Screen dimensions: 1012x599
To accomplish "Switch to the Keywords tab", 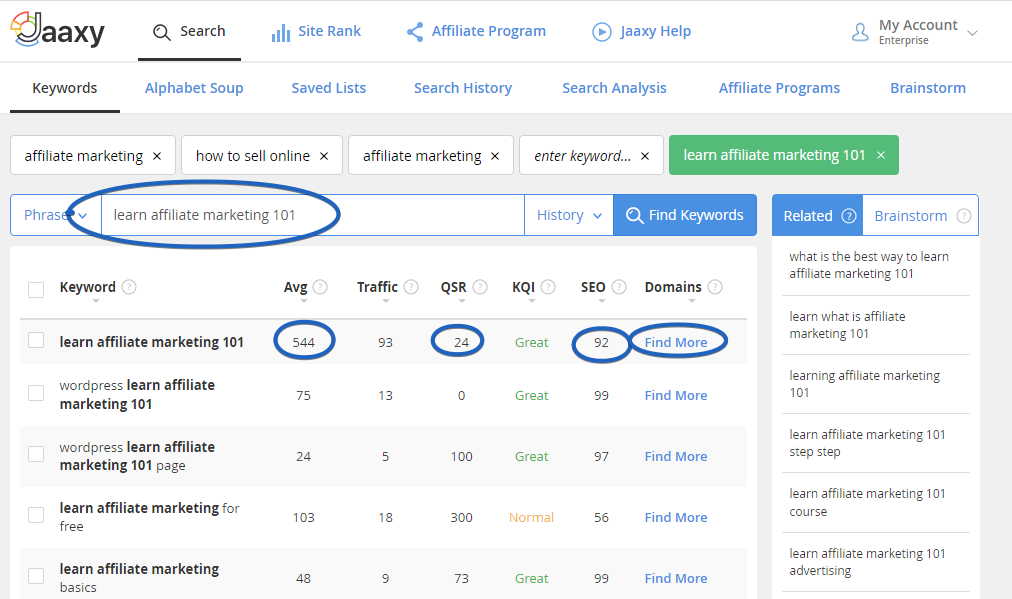I will point(65,88).
